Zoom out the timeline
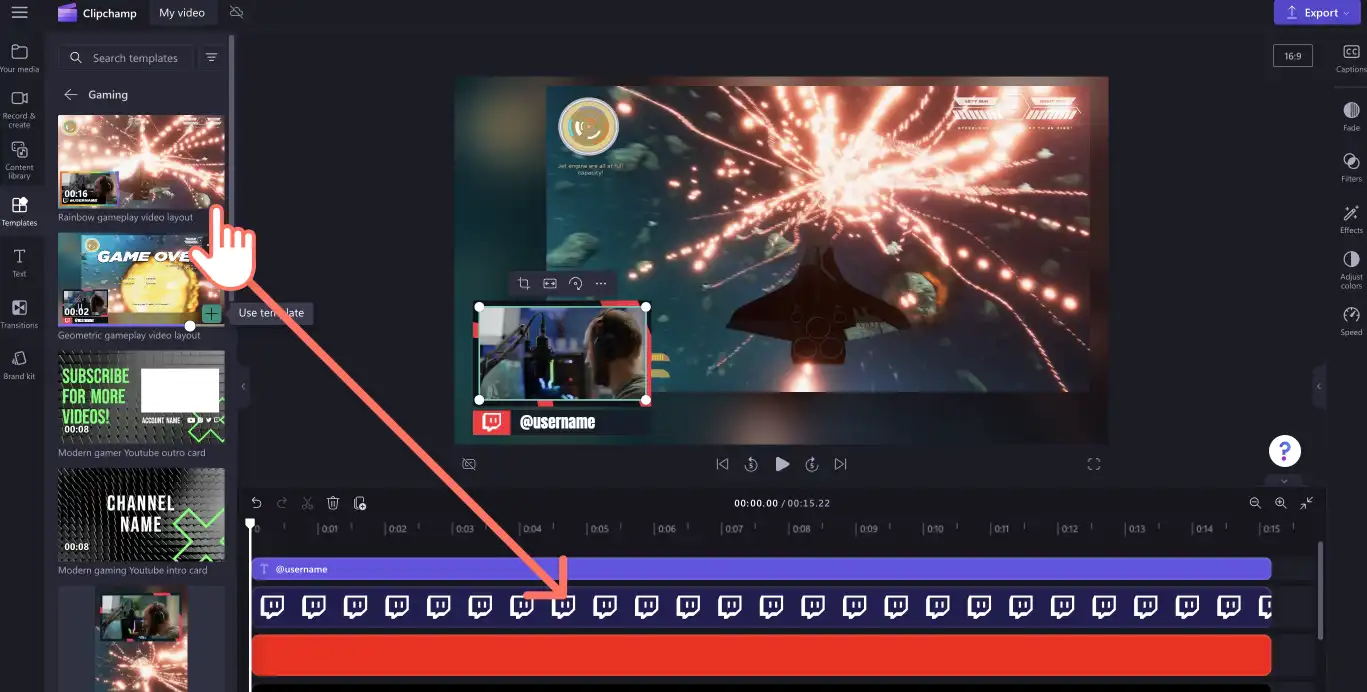 pyautogui.click(x=1255, y=503)
